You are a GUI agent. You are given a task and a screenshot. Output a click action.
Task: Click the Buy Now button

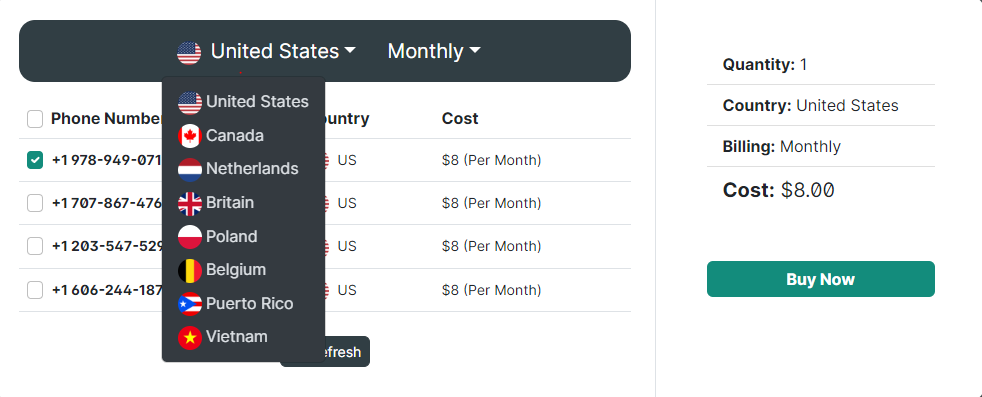point(820,279)
